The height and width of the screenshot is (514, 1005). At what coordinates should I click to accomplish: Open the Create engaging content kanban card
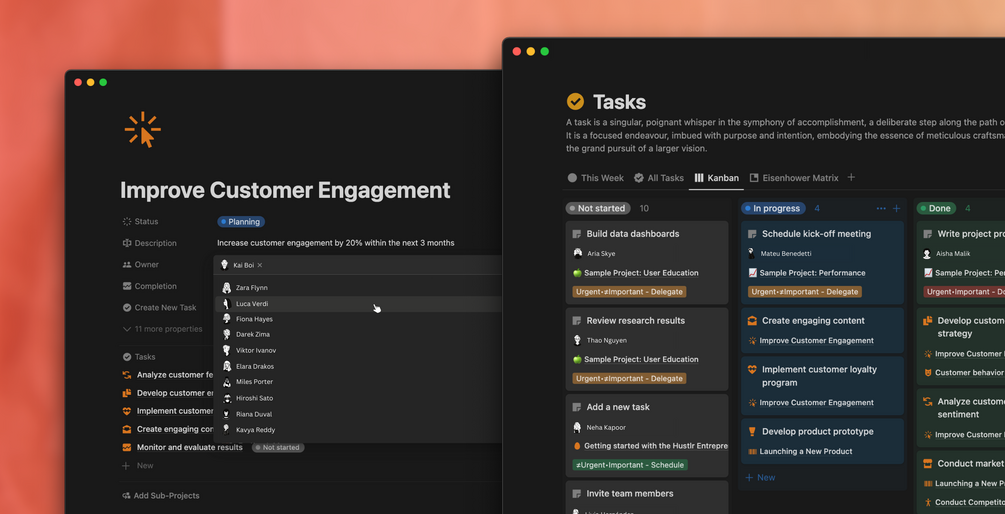point(822,330)
